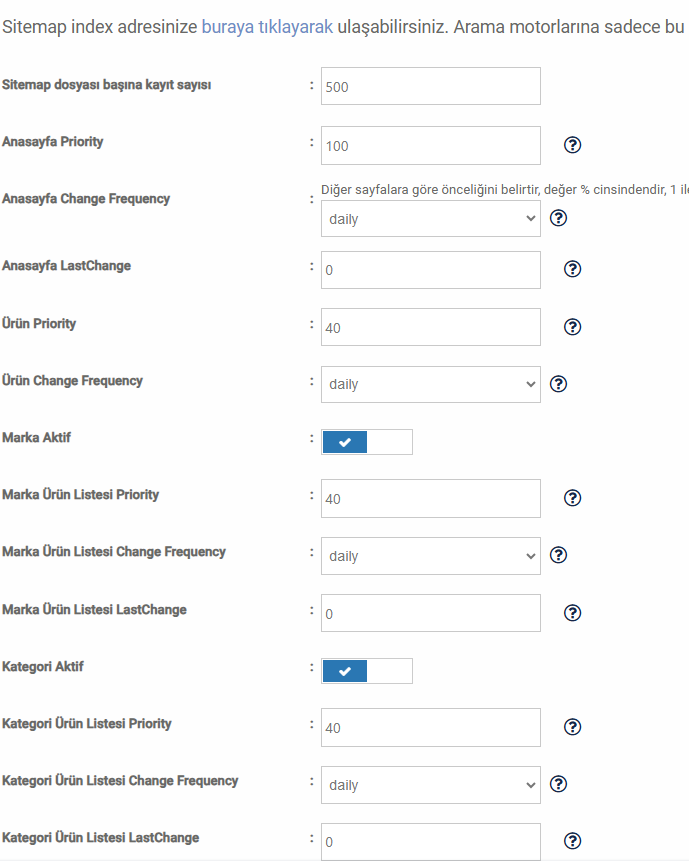This screenshot has width=689, height=861.
Task: Open Ürün Change Frequency dropdown
Action: pyautogui.click(x=430, y=384)
